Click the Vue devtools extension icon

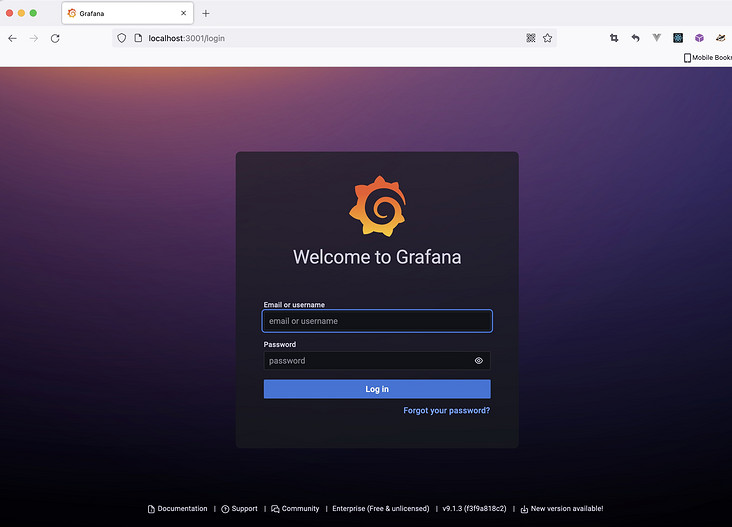point(657,38)
